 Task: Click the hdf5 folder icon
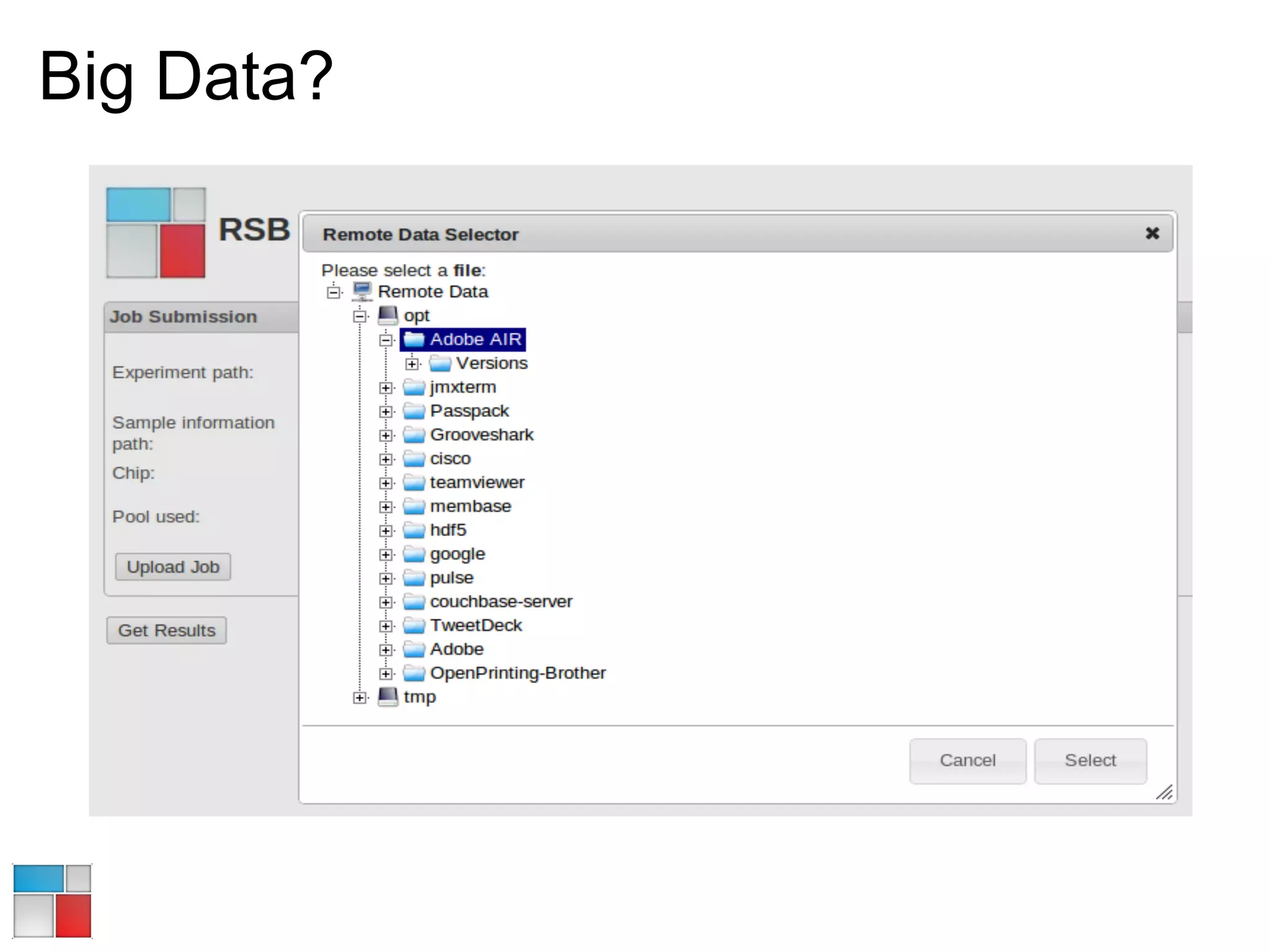click(x=414, y=530)
